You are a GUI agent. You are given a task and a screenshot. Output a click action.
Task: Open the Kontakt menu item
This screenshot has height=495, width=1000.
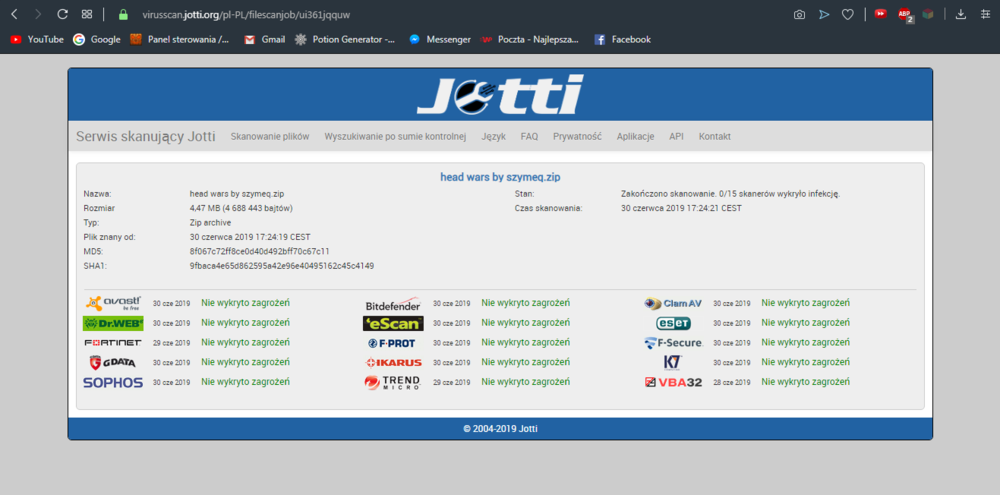pyautogui.click(x=715, y=137)
